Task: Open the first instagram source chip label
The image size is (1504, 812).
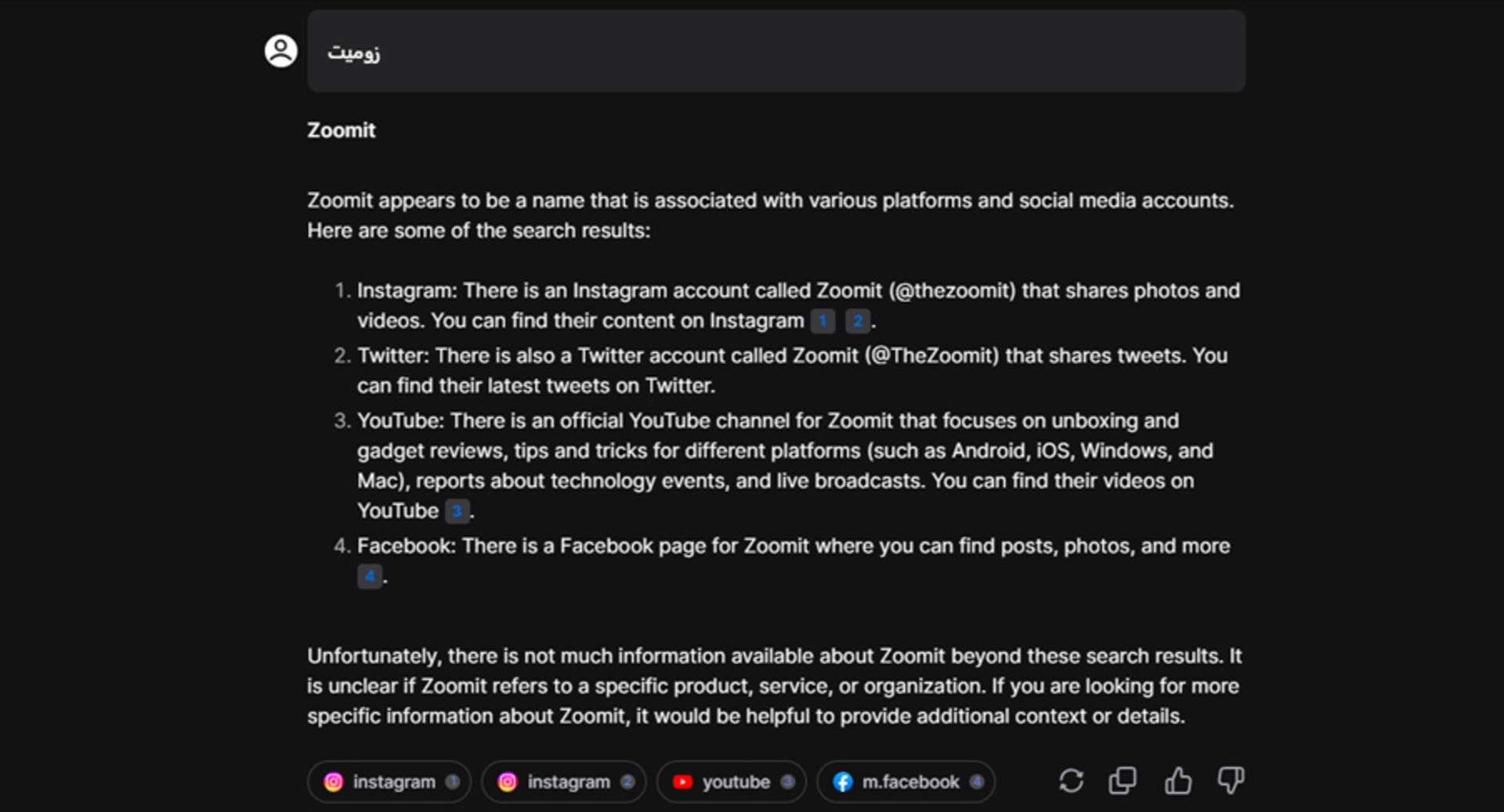Action: 394,782
